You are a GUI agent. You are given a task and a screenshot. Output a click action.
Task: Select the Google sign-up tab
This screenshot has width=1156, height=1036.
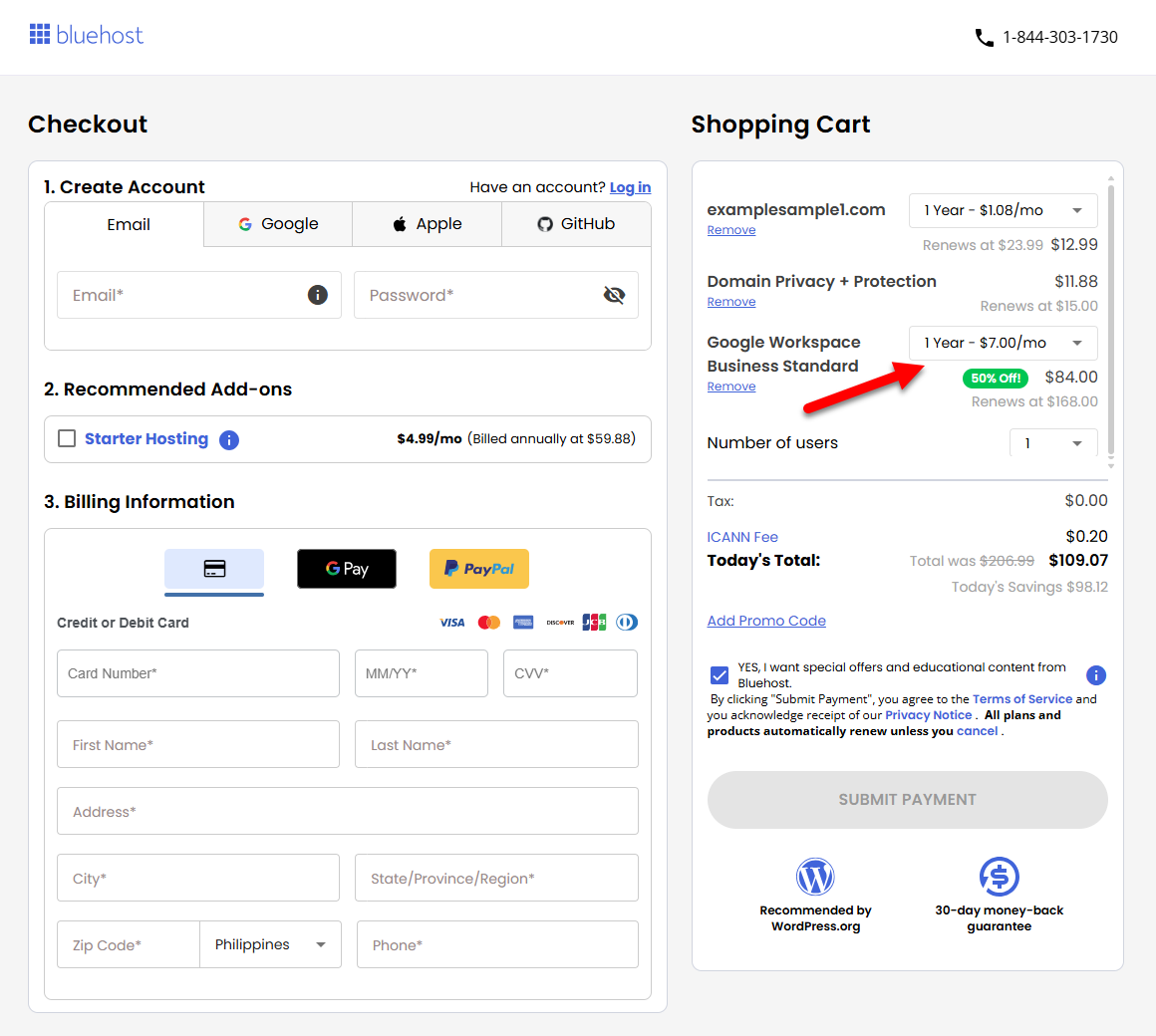[279, 224]
